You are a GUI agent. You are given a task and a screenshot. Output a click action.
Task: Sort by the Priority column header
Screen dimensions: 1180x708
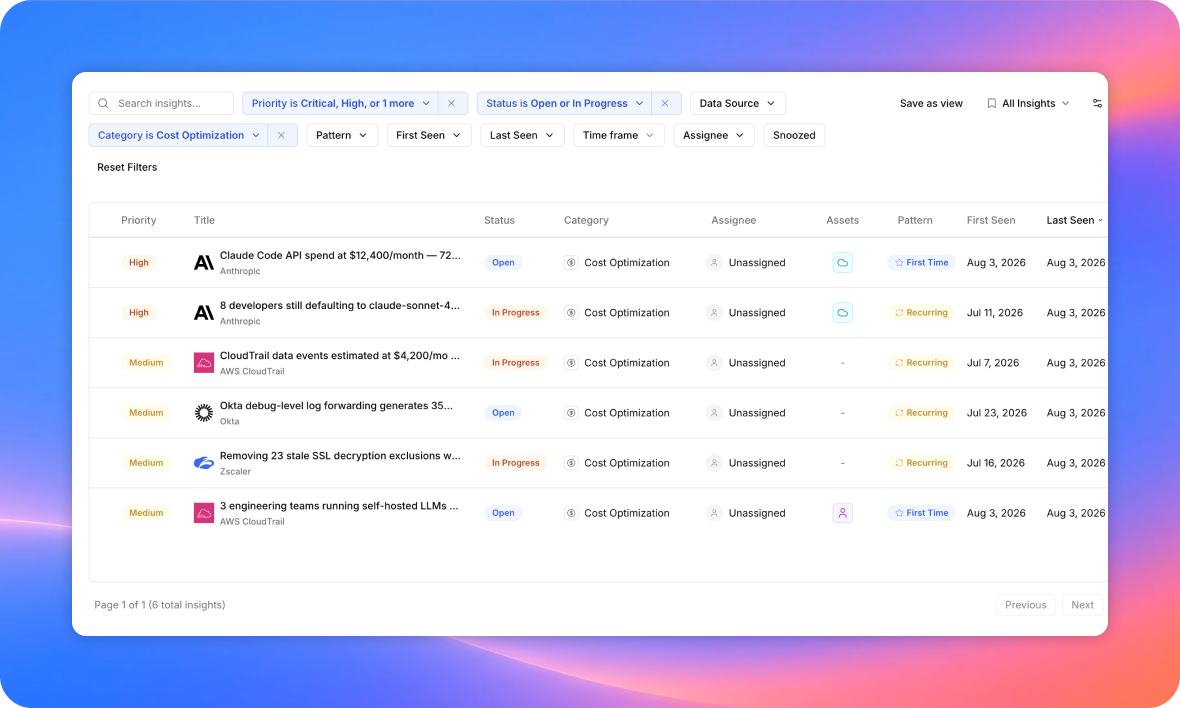[138, 220]
